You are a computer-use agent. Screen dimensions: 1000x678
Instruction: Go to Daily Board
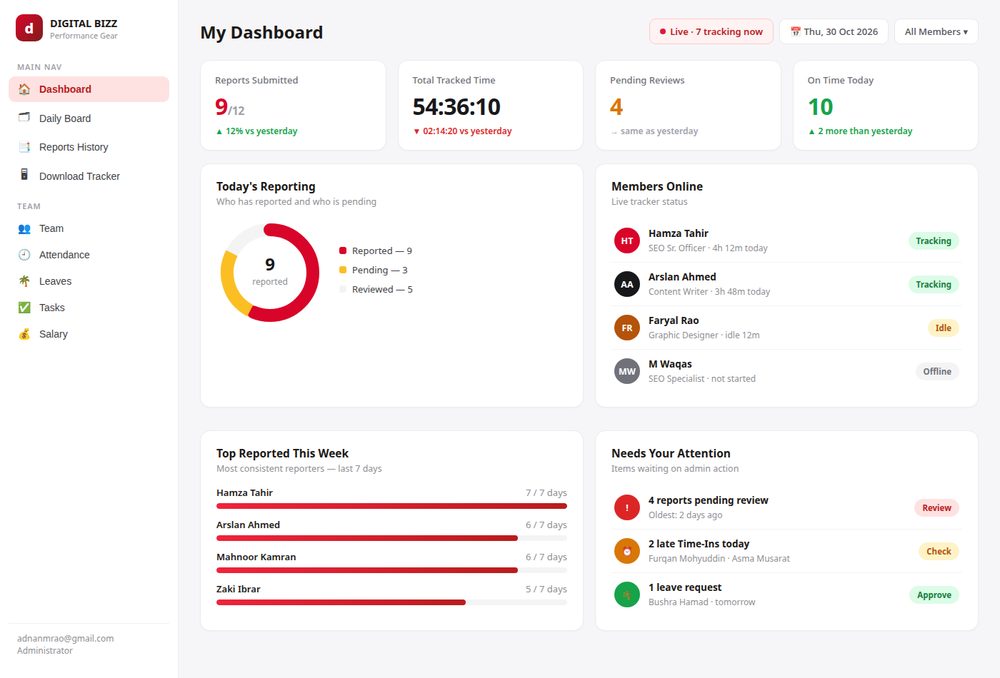click(x=89, y=118)
